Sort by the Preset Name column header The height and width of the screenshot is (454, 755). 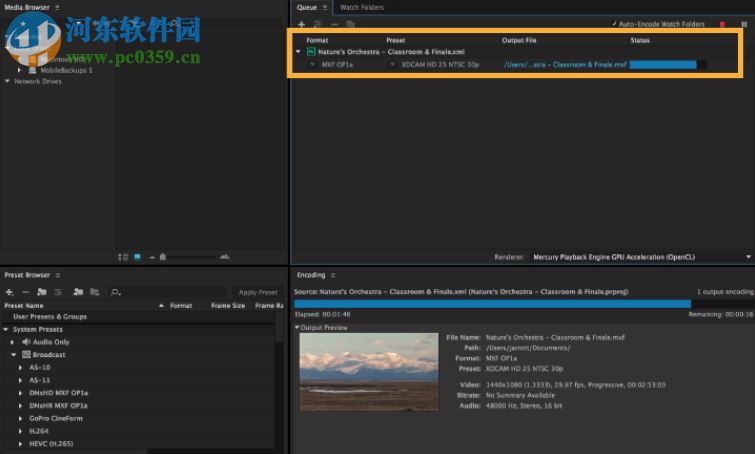point(24,306)
